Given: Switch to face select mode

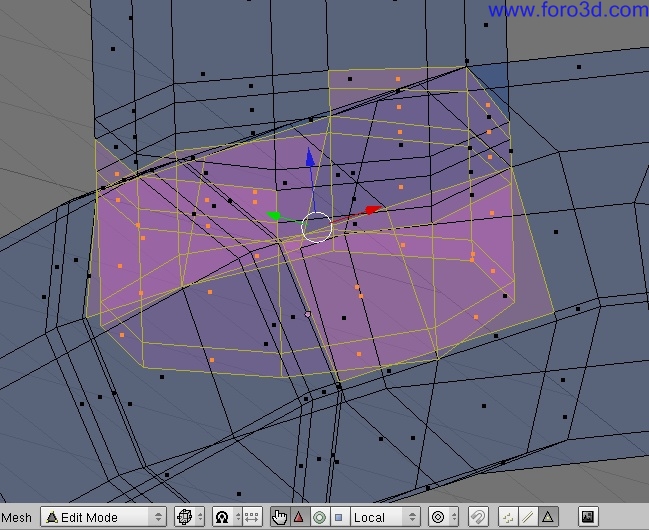Looking at the screenshot, I should [548, 517].
